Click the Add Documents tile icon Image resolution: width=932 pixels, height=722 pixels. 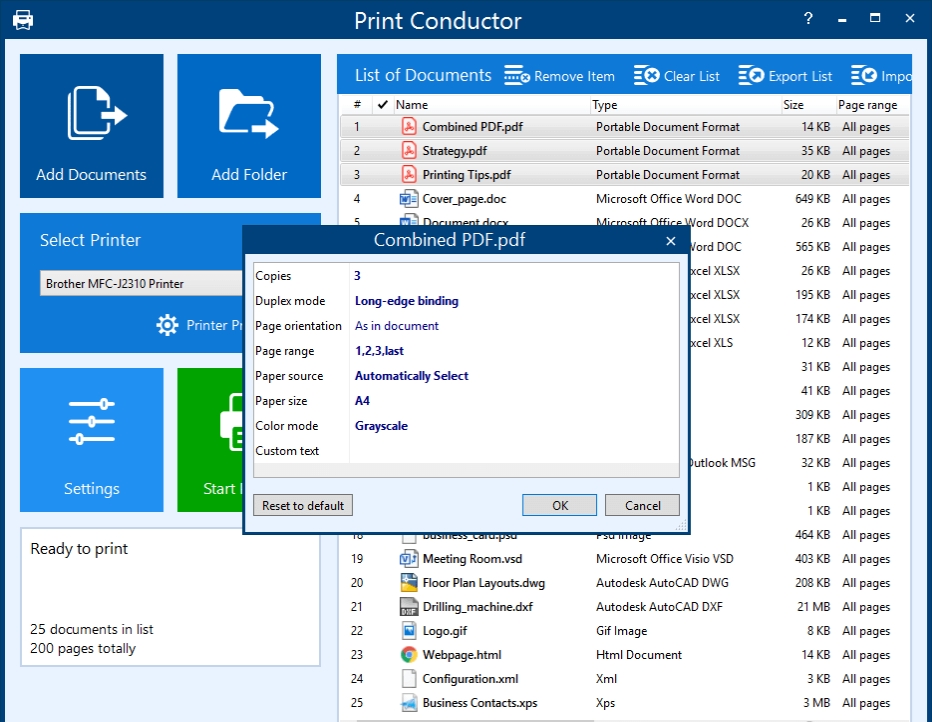[92, 113]
